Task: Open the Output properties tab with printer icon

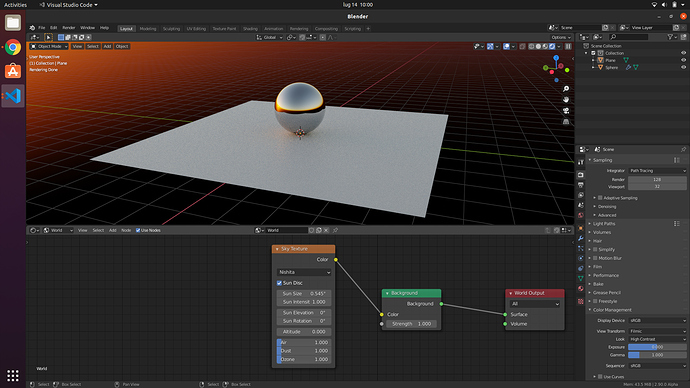Action: point(581,185)
